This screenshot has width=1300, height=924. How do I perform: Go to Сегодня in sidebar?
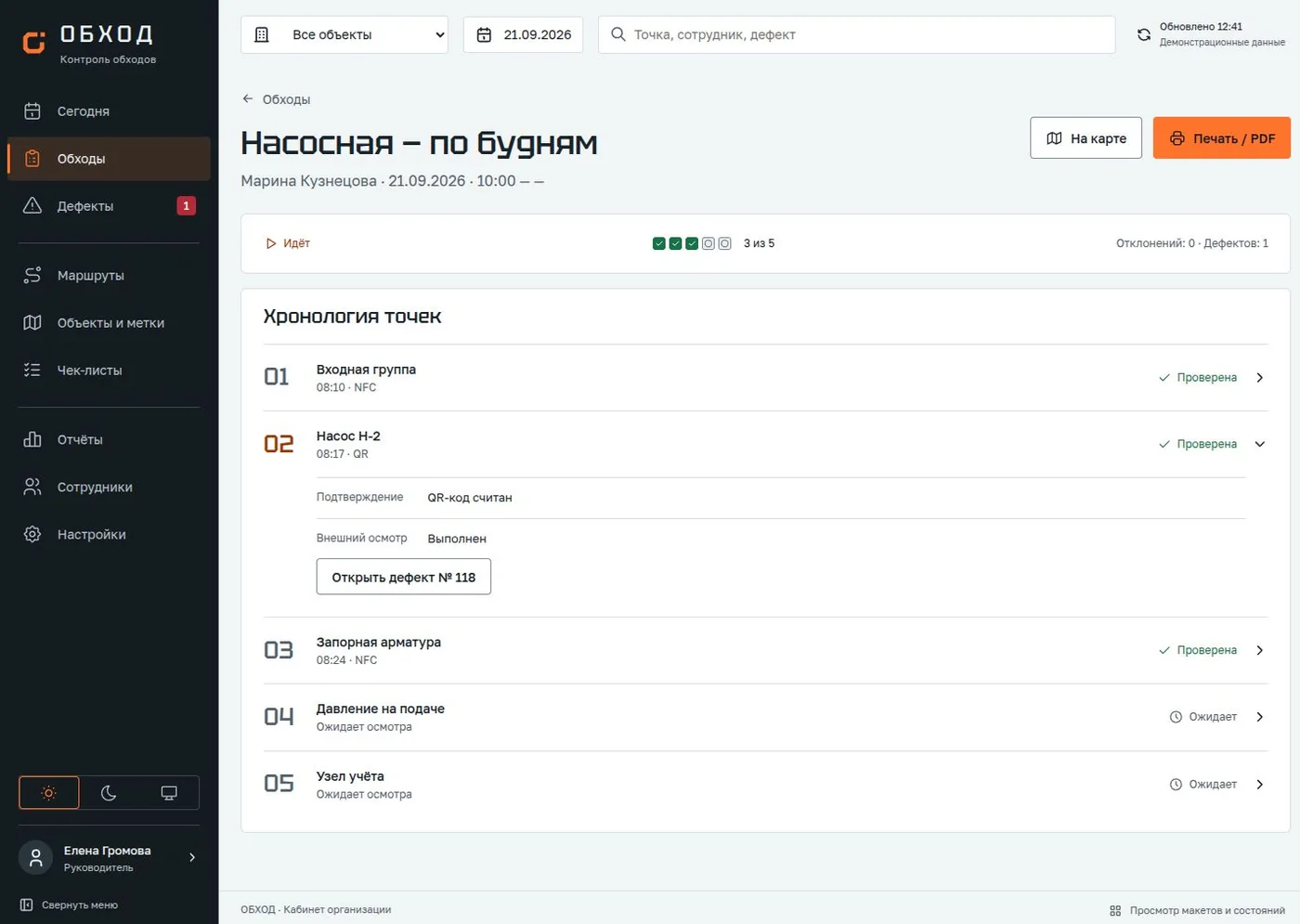click(109, 111)
